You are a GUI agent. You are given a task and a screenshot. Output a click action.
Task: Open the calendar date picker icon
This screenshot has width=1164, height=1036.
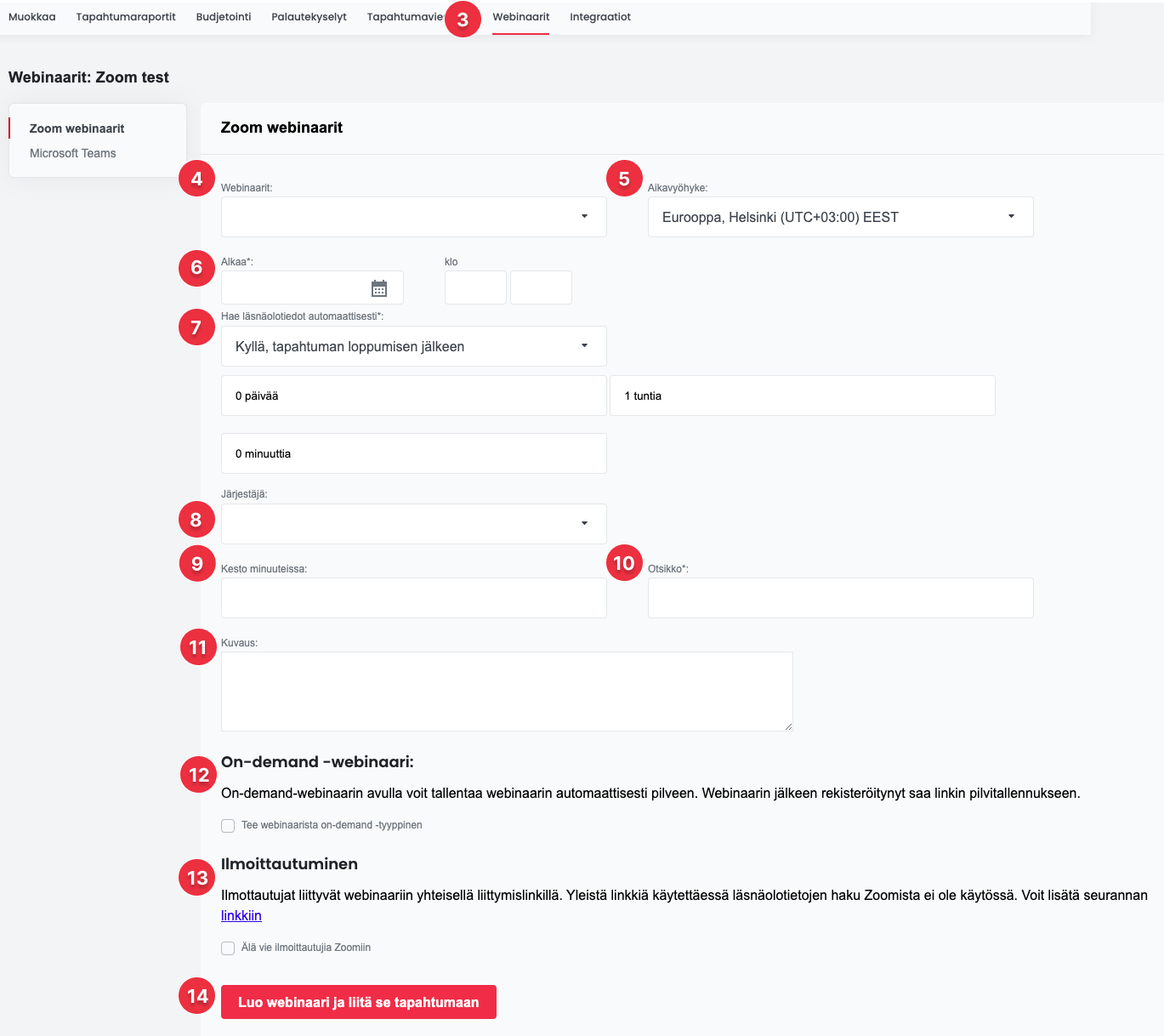pyautogui.click(x=379, y=288)
